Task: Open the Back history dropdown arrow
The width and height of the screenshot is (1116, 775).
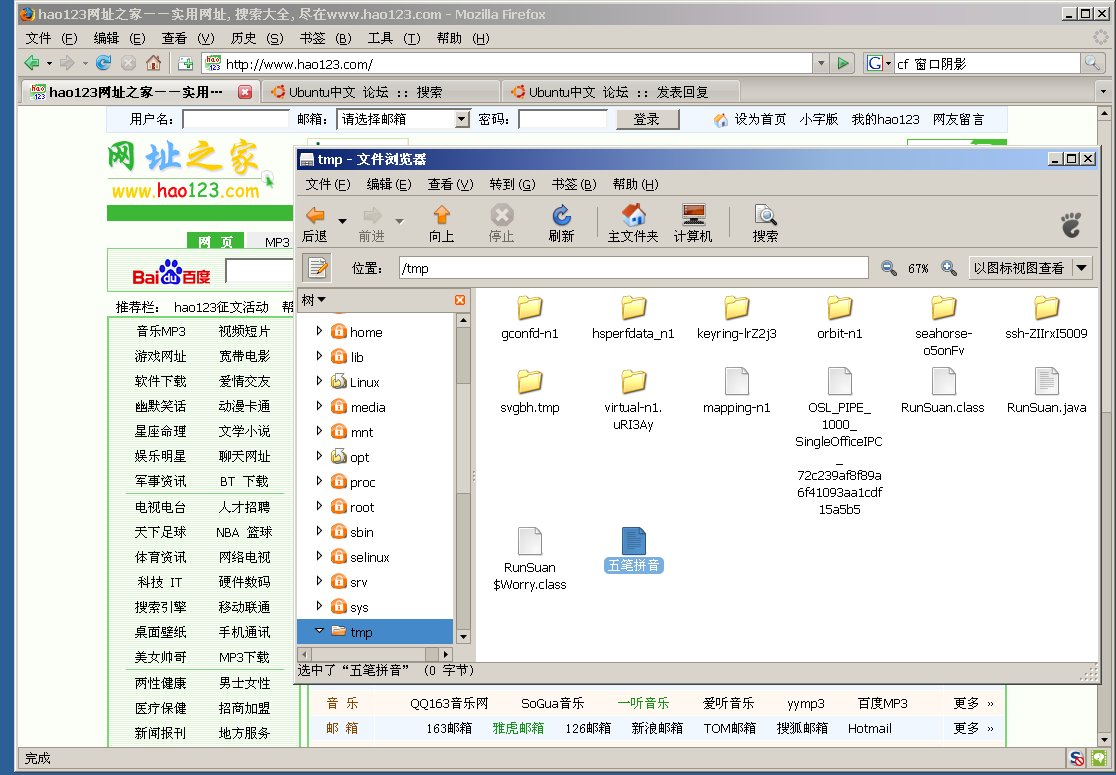Action: pyautogui.click(x=342, y=221)
